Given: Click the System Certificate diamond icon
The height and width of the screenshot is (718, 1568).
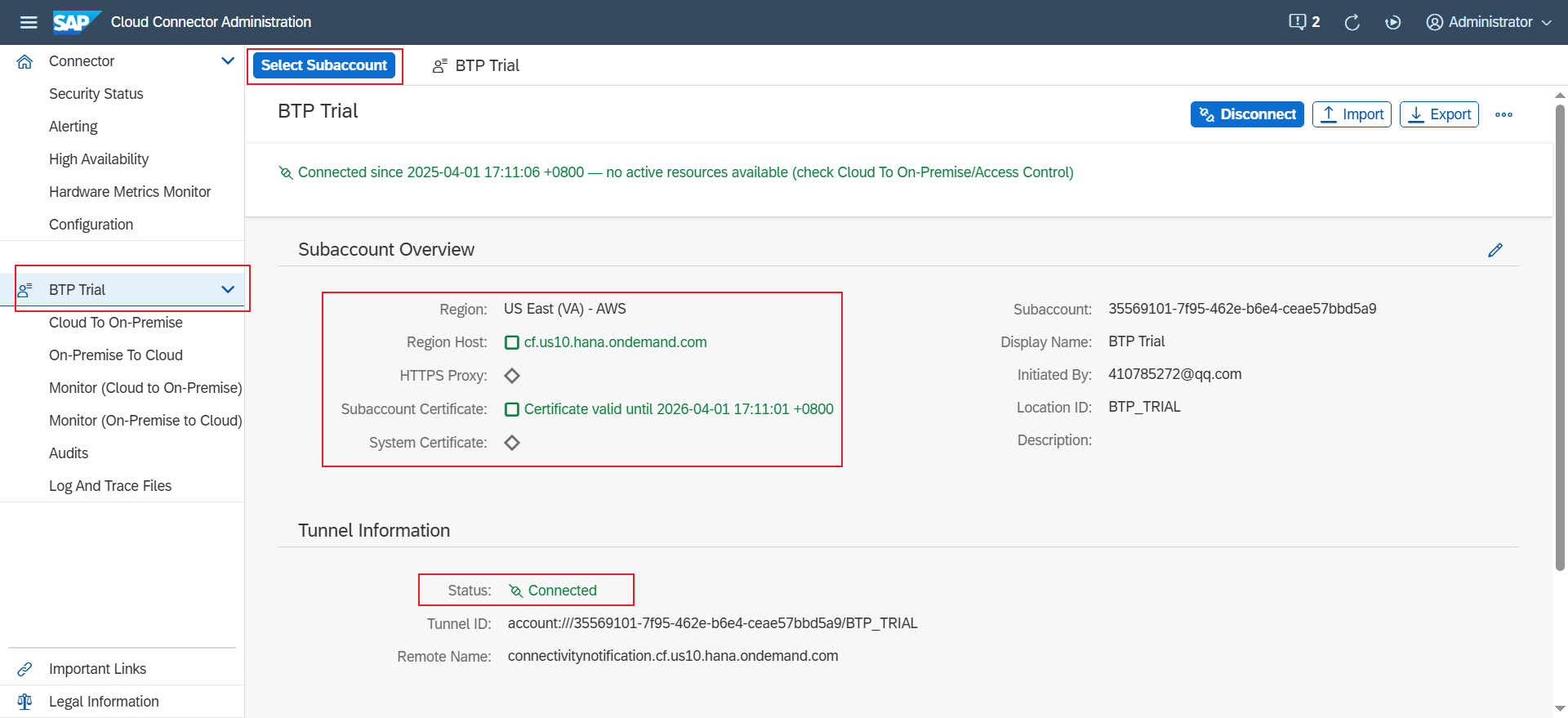Looking at the screenshot, I should pyautogui.click(x=512, y=443).
